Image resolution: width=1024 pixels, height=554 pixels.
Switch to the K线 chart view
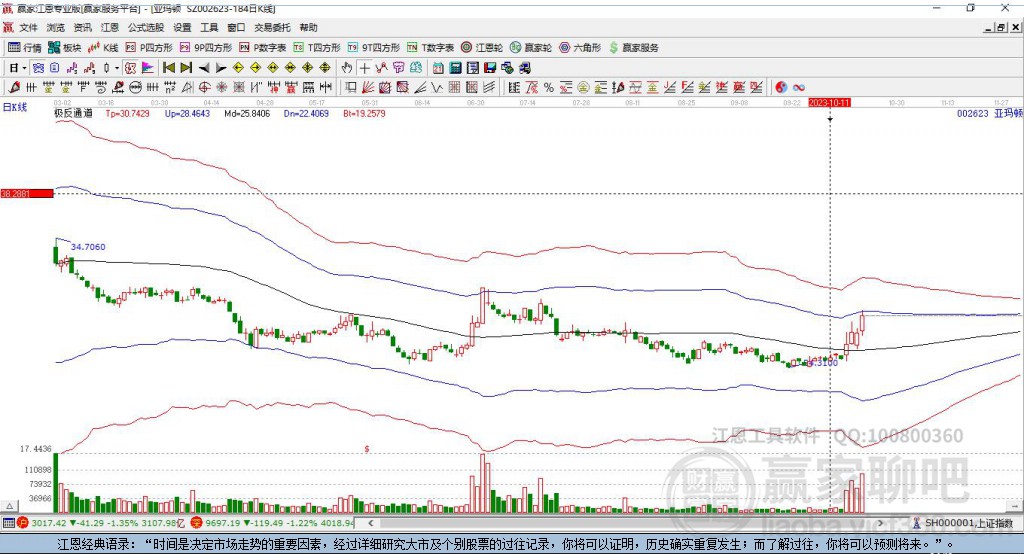point(103,48)
